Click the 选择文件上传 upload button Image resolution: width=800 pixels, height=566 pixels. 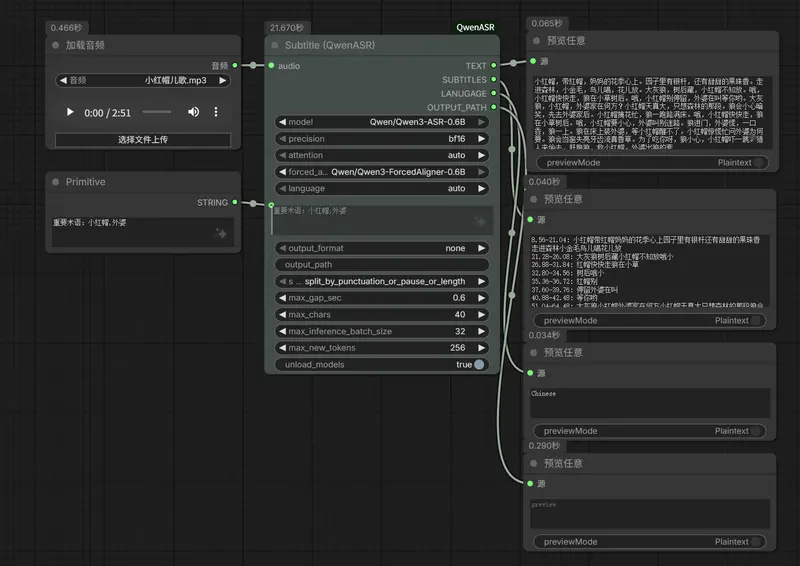point(143,140)
